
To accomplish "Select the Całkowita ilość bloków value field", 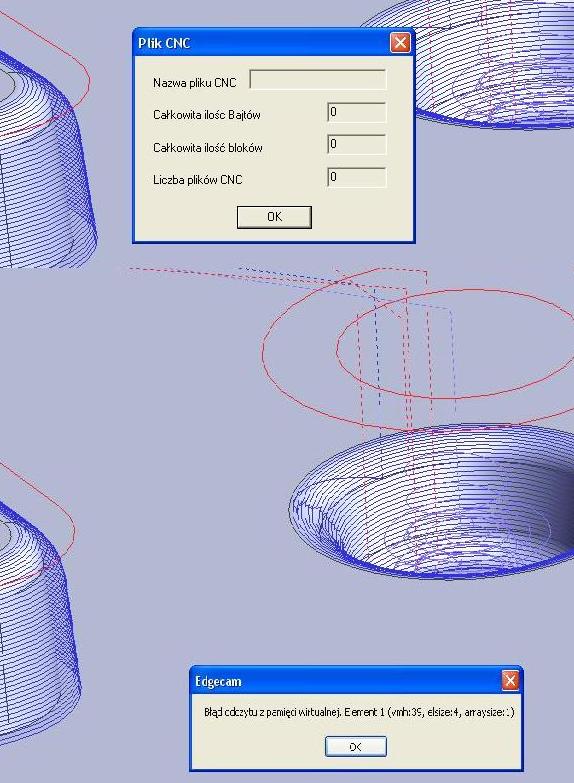I will pos(357,145).
